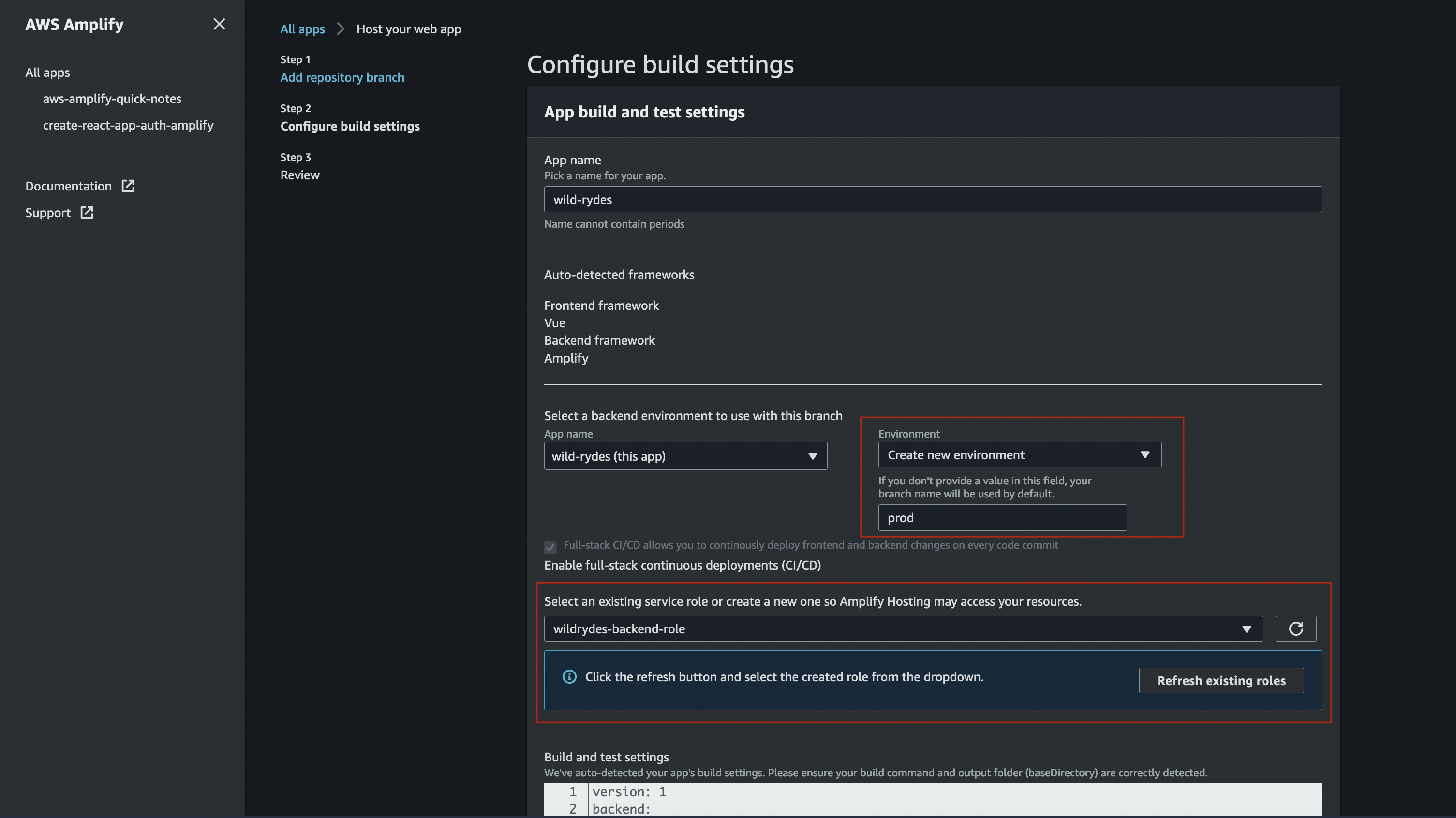Click the refresh icon beside service role dropdown
This screenshot has height=818, width=1456.
coord(1295,629)
